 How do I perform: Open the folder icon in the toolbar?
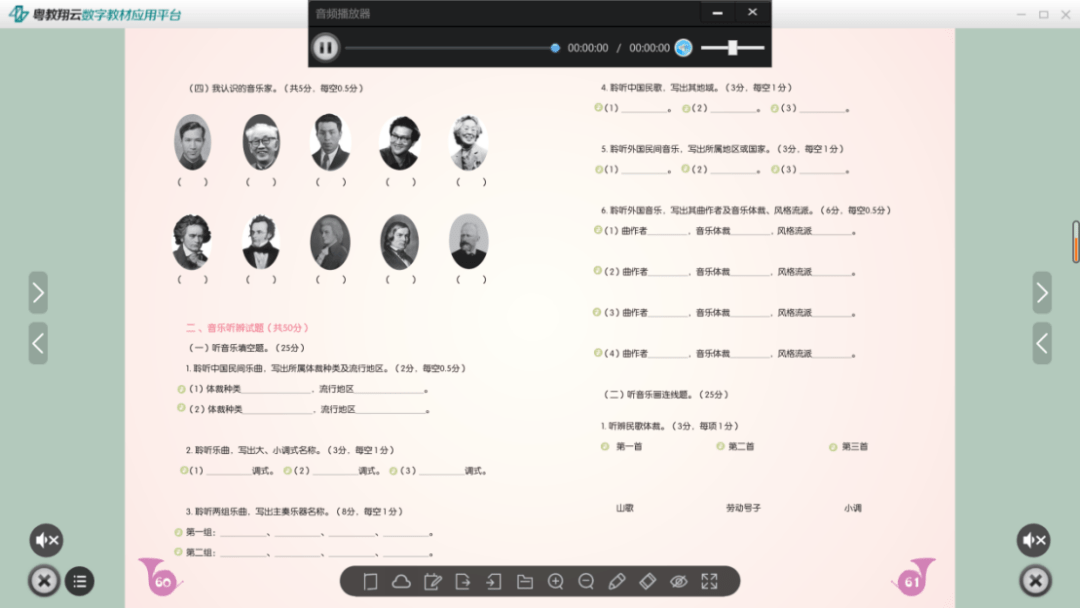[524, 581]
